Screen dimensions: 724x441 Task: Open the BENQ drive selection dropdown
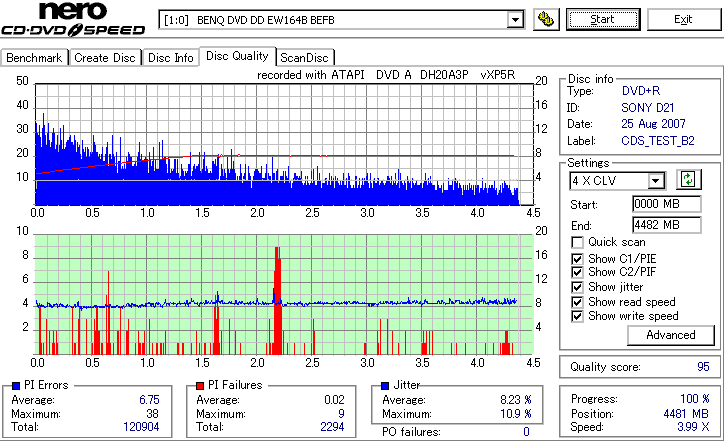coord(515,20)
